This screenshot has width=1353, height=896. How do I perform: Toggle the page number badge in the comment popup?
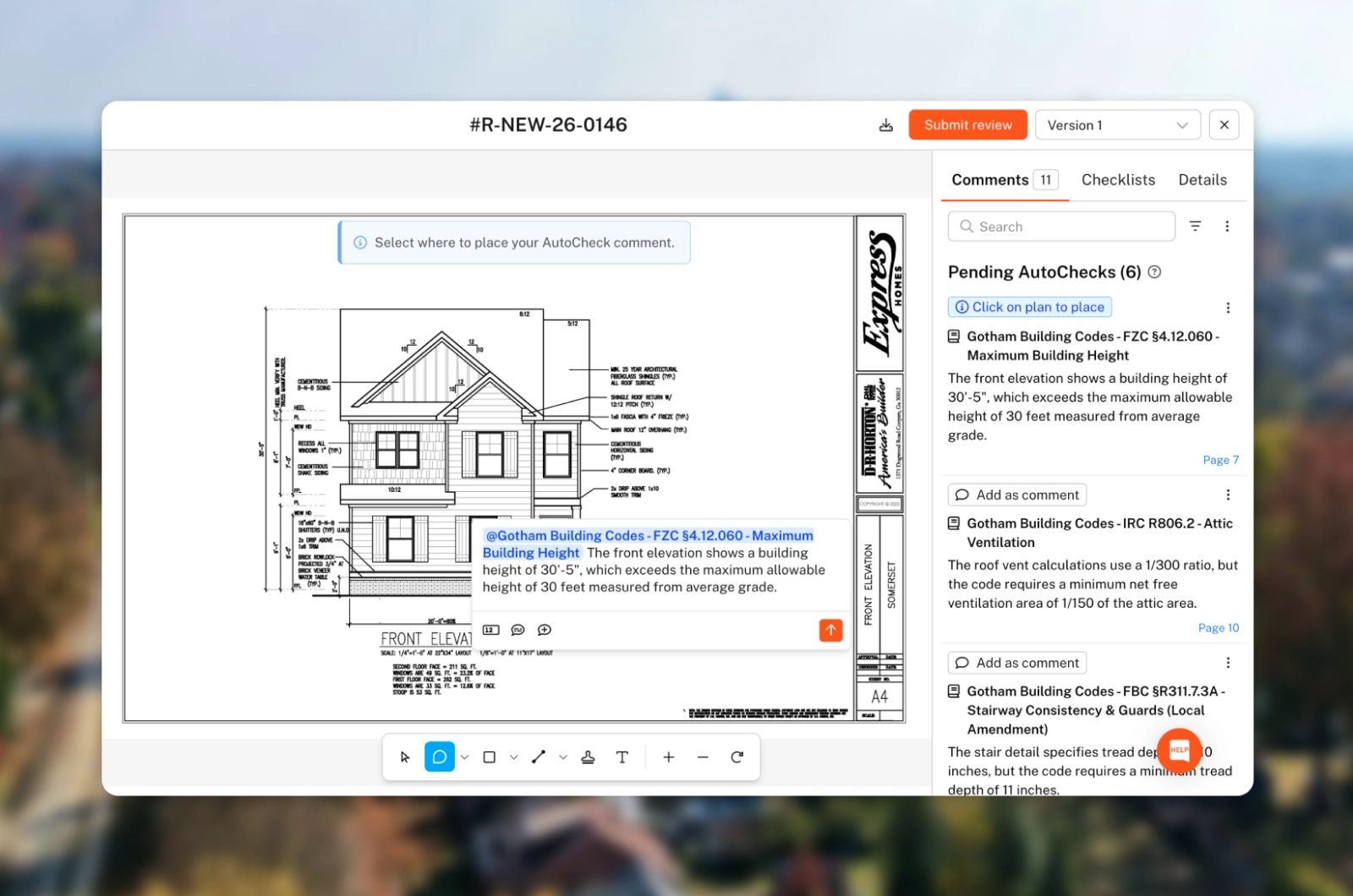(x=490, y=630)
